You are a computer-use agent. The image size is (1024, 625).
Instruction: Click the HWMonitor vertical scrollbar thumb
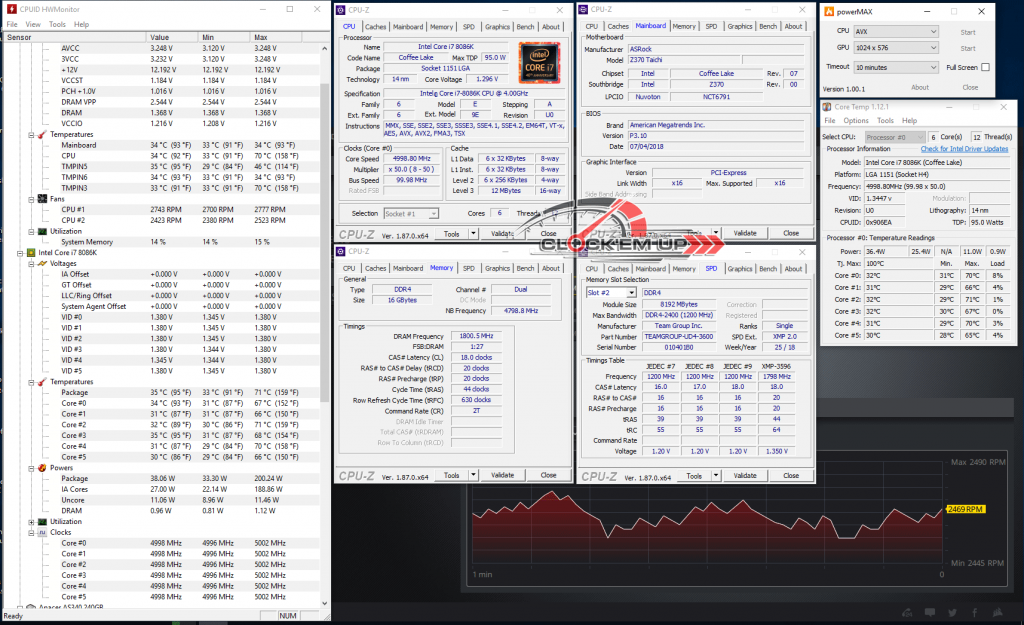pyautogui.click(x=325, y=242)
